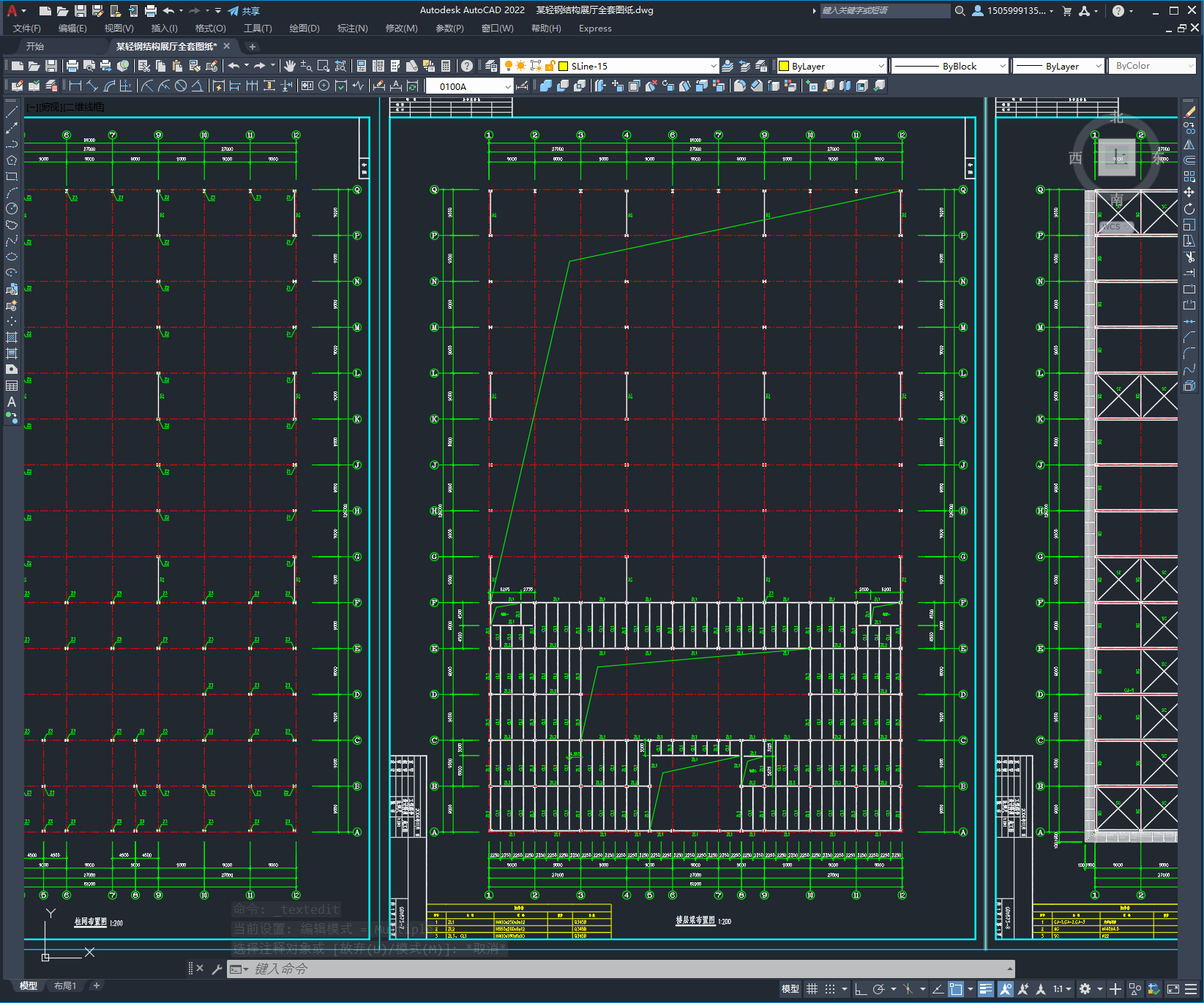Expand the ByLayer color dropdown

[881, 66]
